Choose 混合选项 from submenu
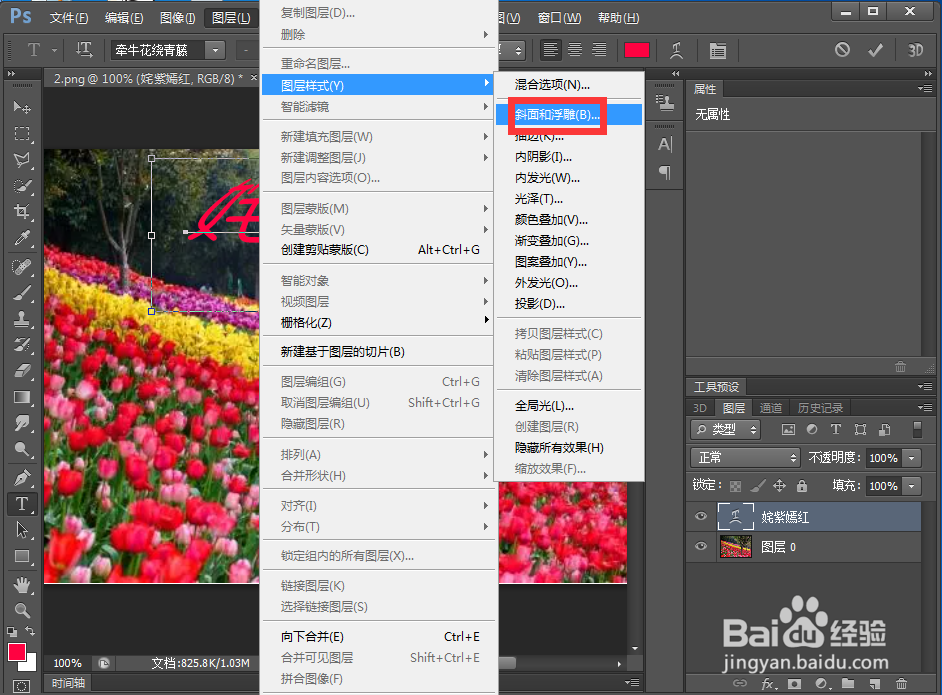This screenshot has width=942, height=695. point(570,85)
